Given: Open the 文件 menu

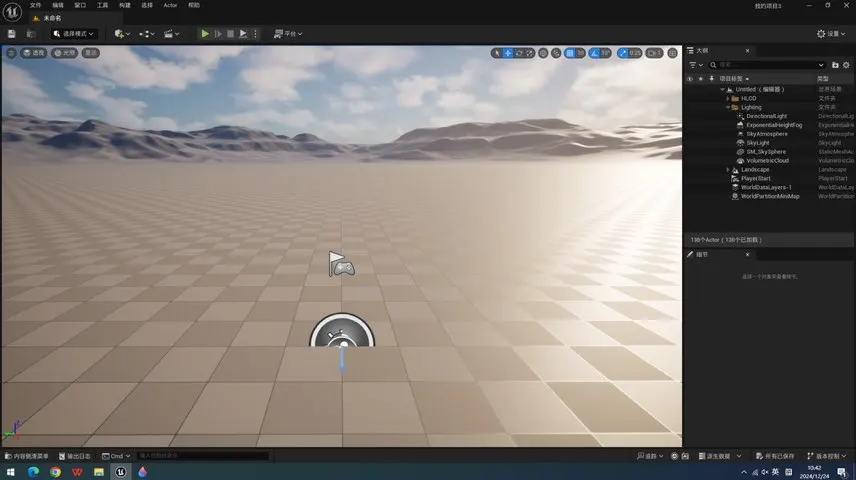Looking at the screenshot, I should 35,5.
